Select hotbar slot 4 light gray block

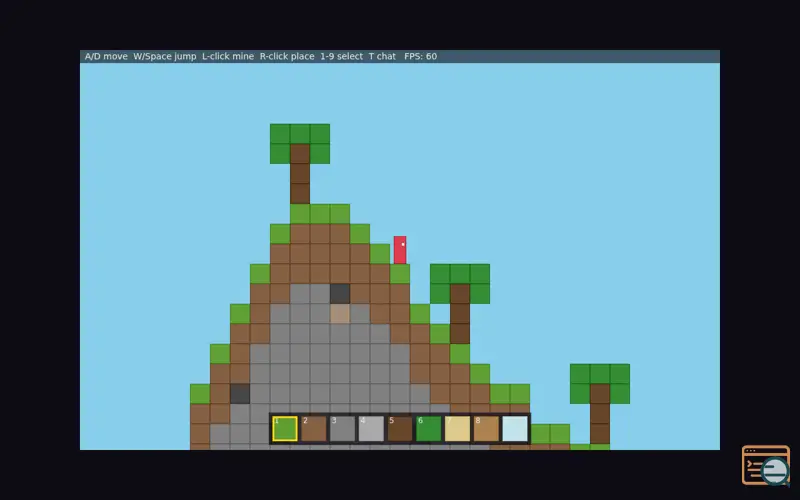(371, 429)
